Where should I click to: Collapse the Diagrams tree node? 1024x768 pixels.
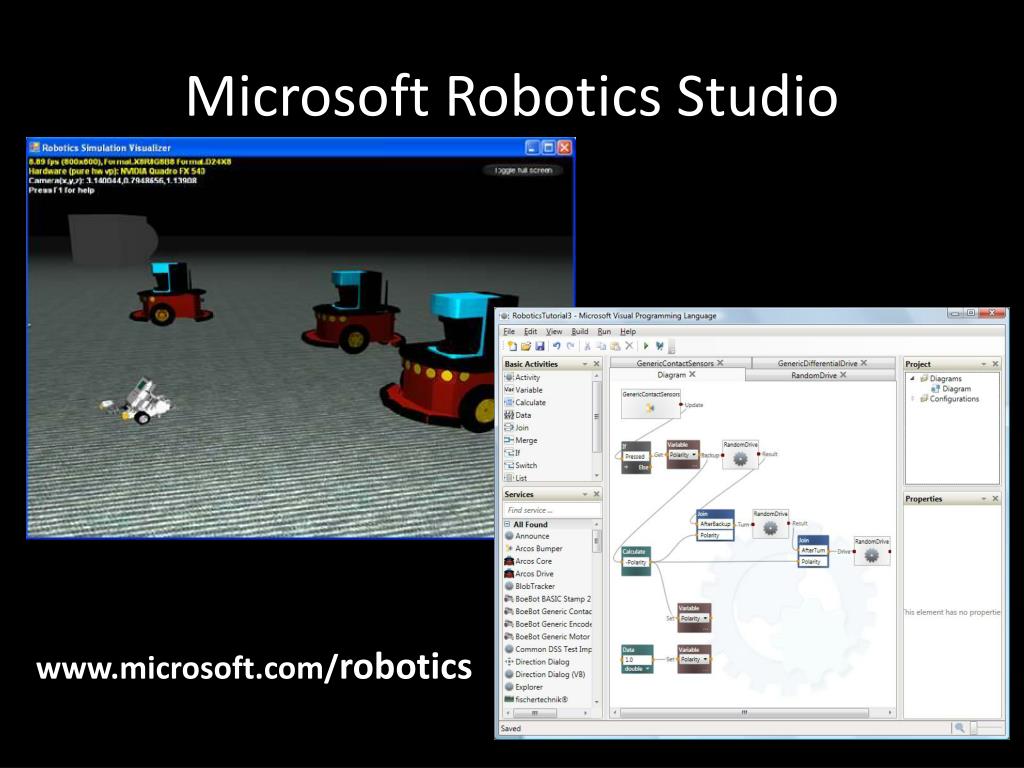912,379
